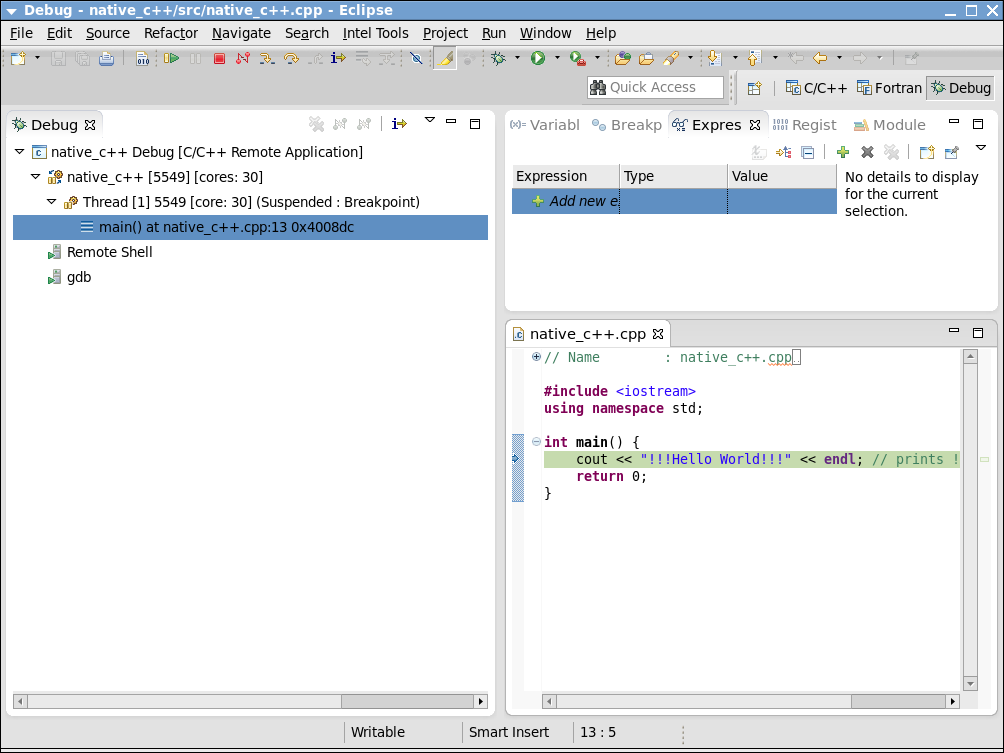Open the Navigate menu
1004x753 pixels.
pos(241,33)
